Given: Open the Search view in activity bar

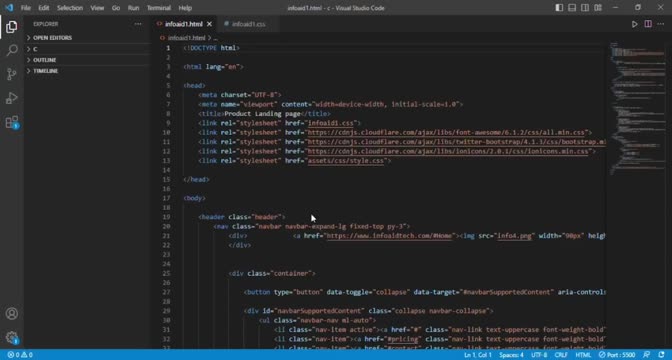Looking at the screenshot, I should pos(12,51).
